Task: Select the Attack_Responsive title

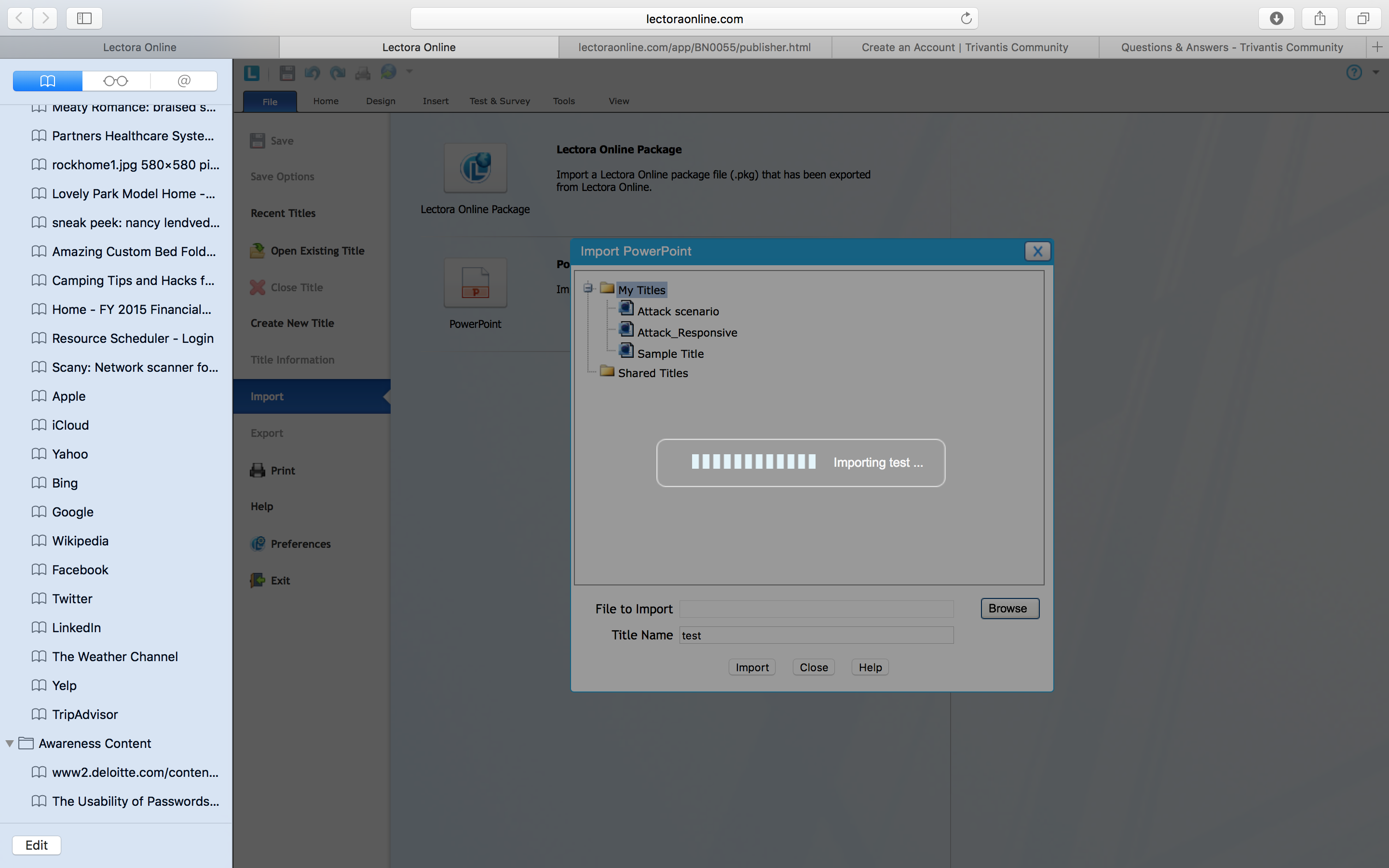Action: (x=687, y=332)
